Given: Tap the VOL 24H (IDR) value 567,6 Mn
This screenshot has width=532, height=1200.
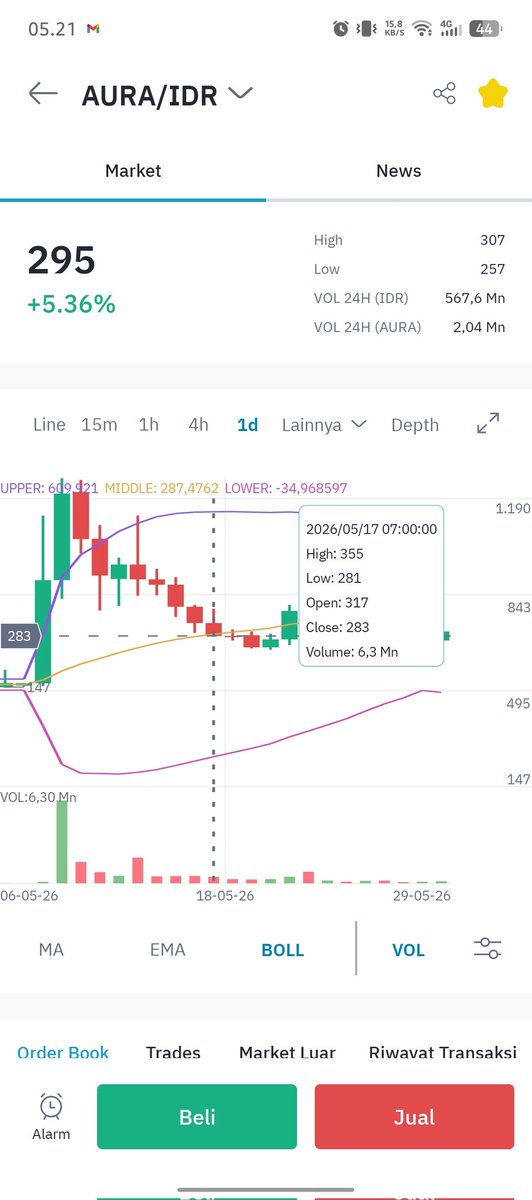Looking at the screenshot, I should coord(475,298).
